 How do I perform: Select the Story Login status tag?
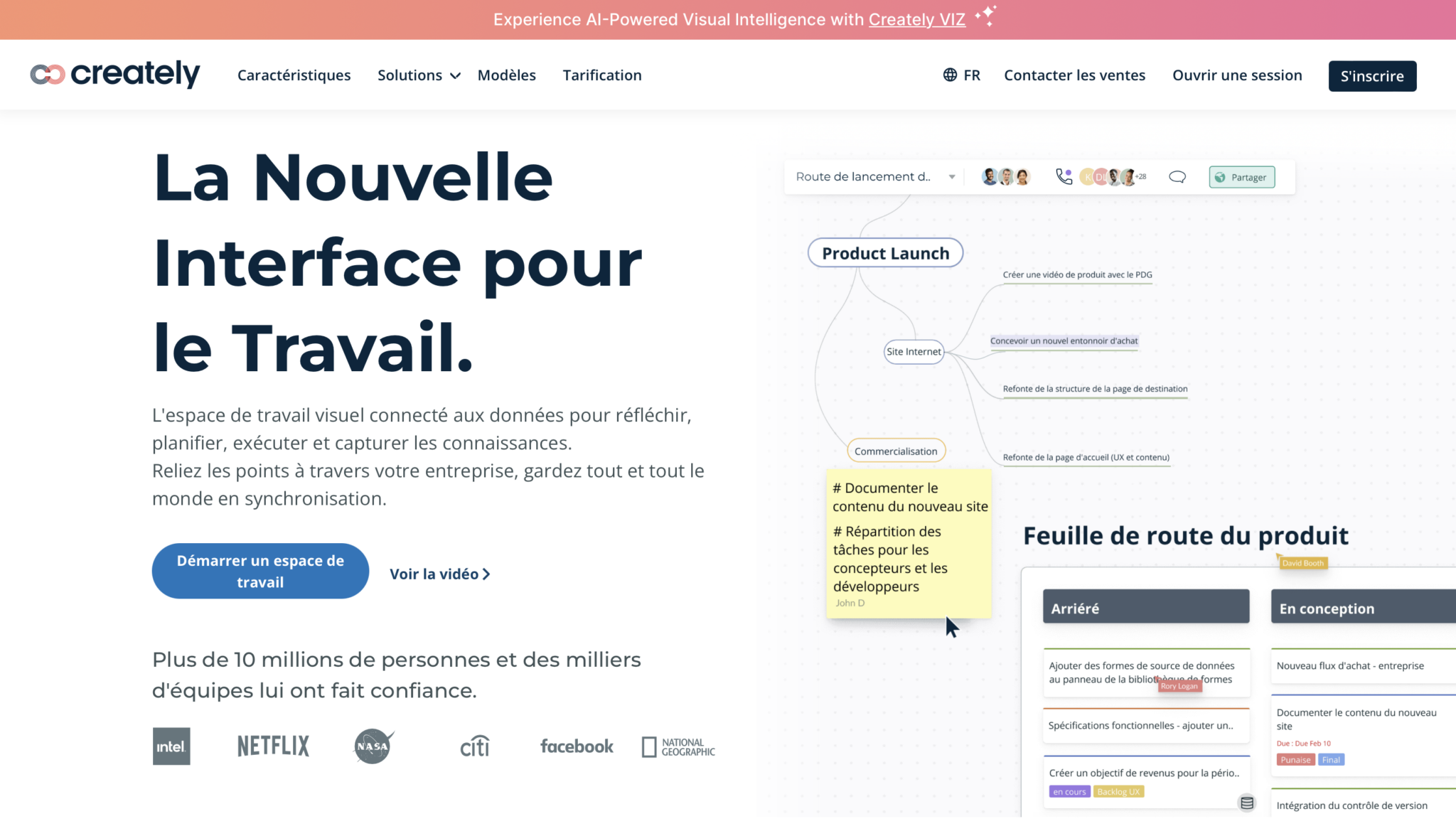coord(1179,686)
